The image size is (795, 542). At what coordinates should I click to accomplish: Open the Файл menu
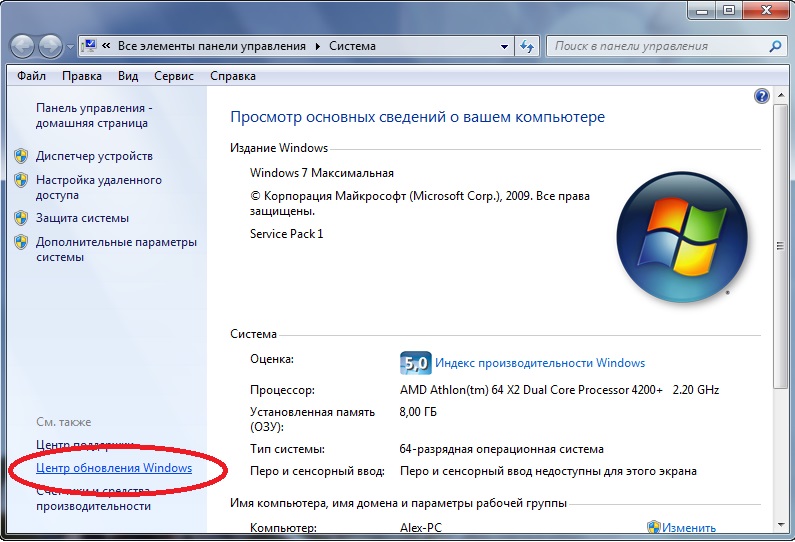[31, 76]
